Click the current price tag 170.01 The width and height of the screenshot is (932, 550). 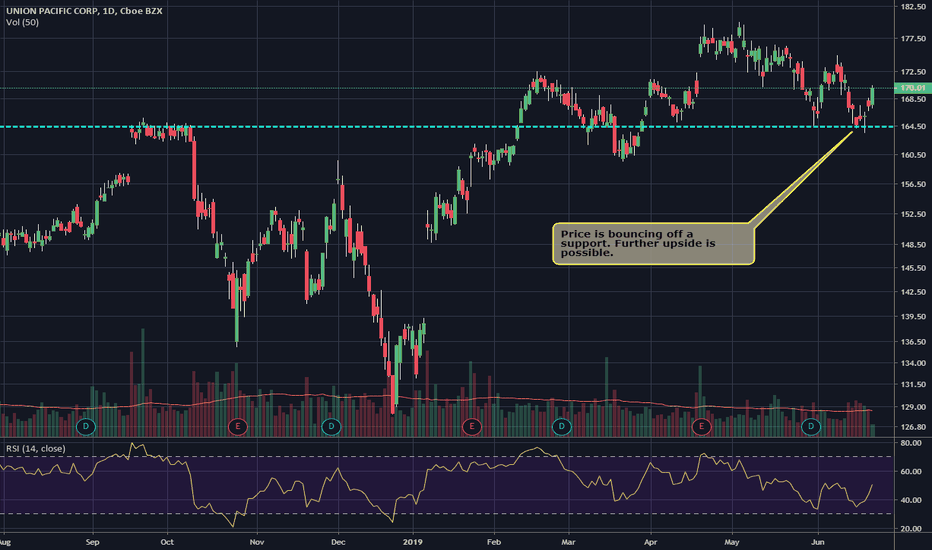click(912, 88)
